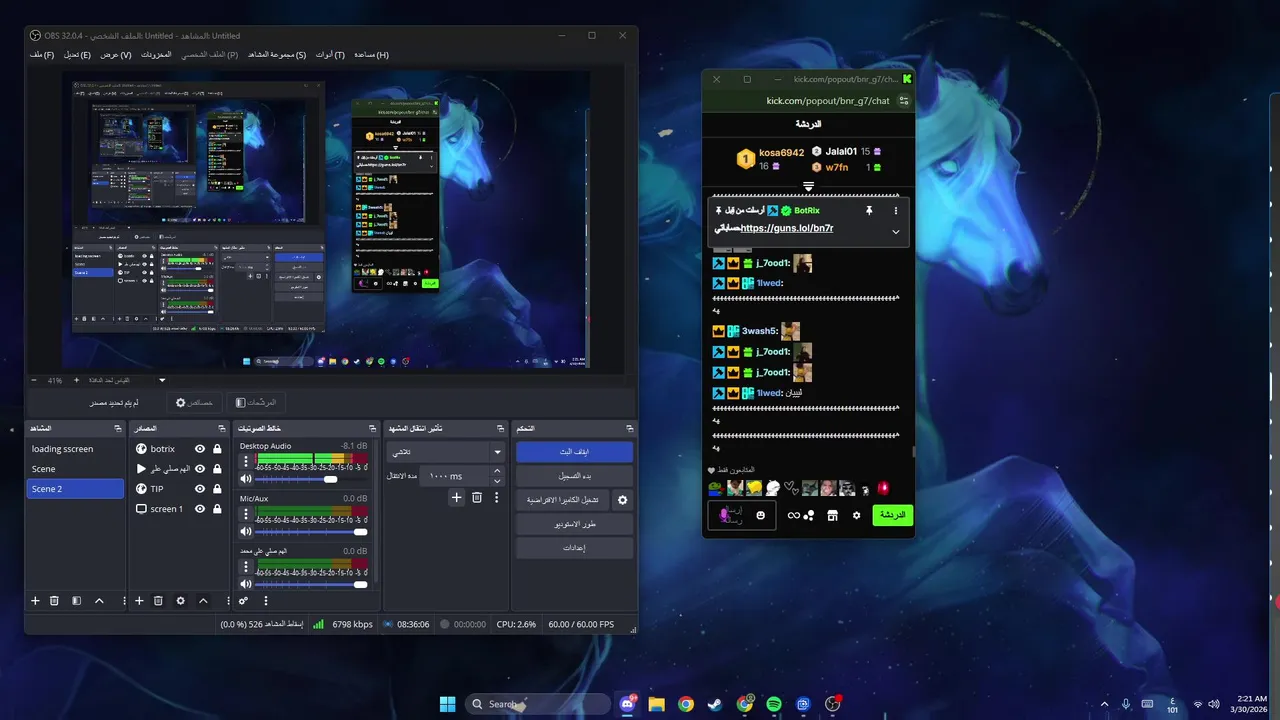Open pinned message three-dot menu
Image resolution: width=1280 pixels, height=720 pixels.
tap(895, 211)
